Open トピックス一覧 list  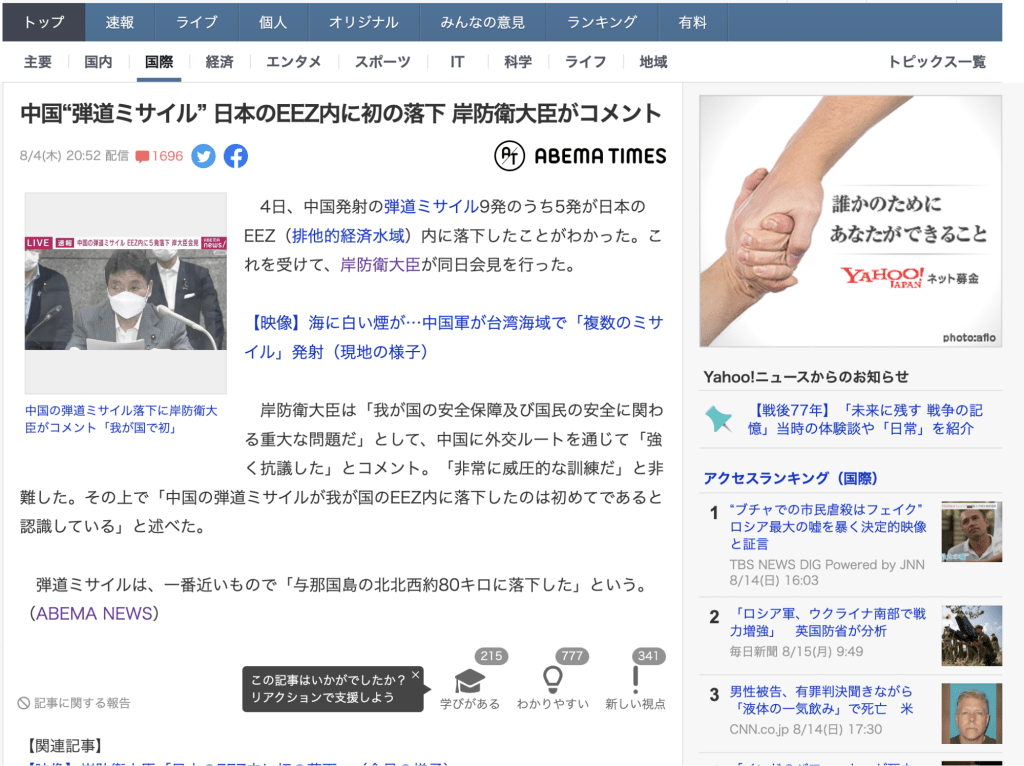point(936,62)
